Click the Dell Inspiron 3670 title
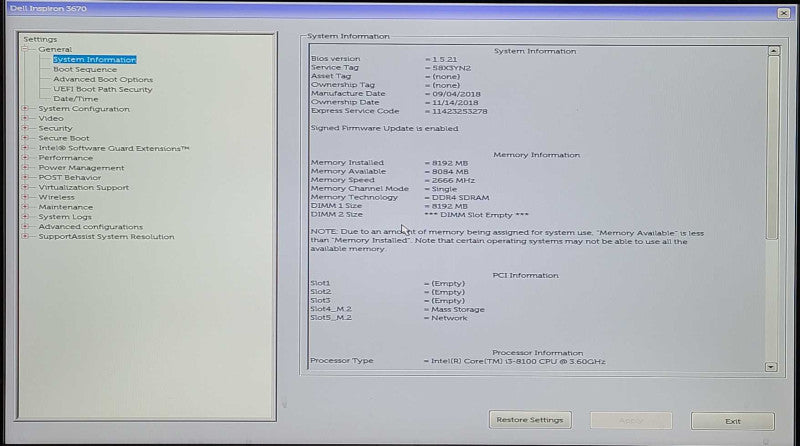Viewport: 800px width, 446px height. point(48,9)
